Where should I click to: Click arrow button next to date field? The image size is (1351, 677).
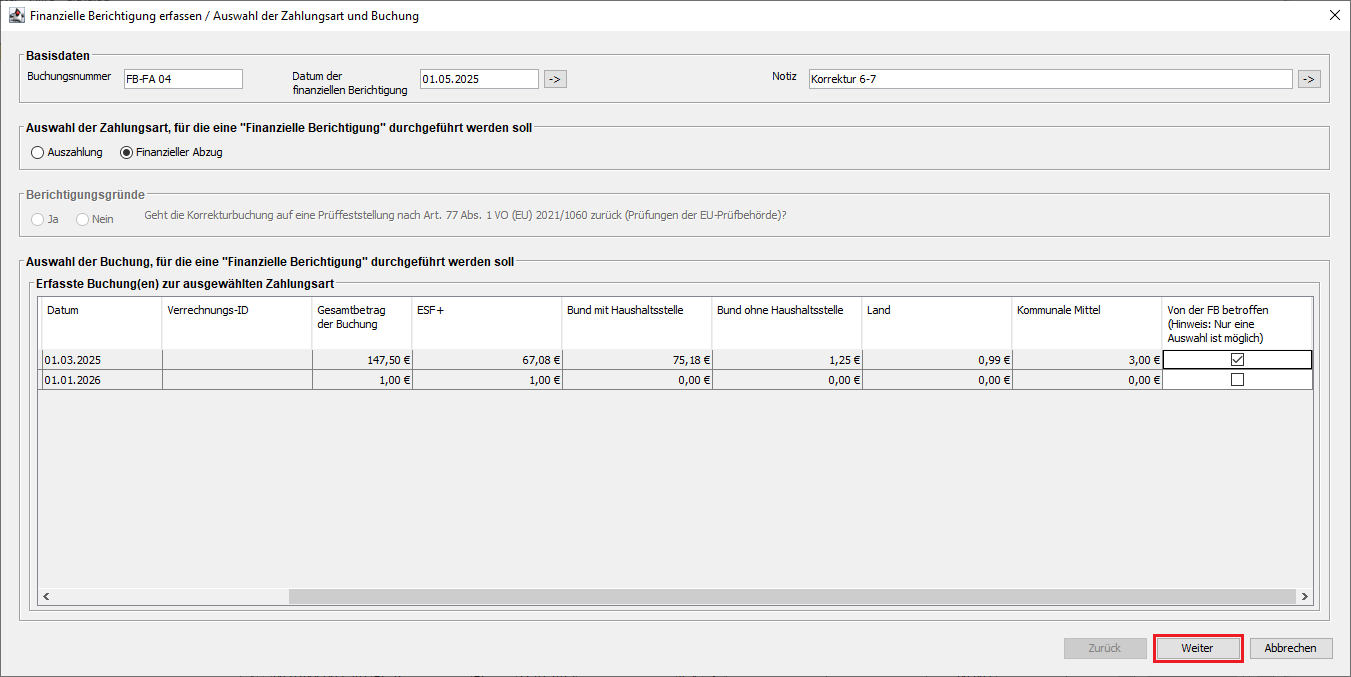(555, 79)
